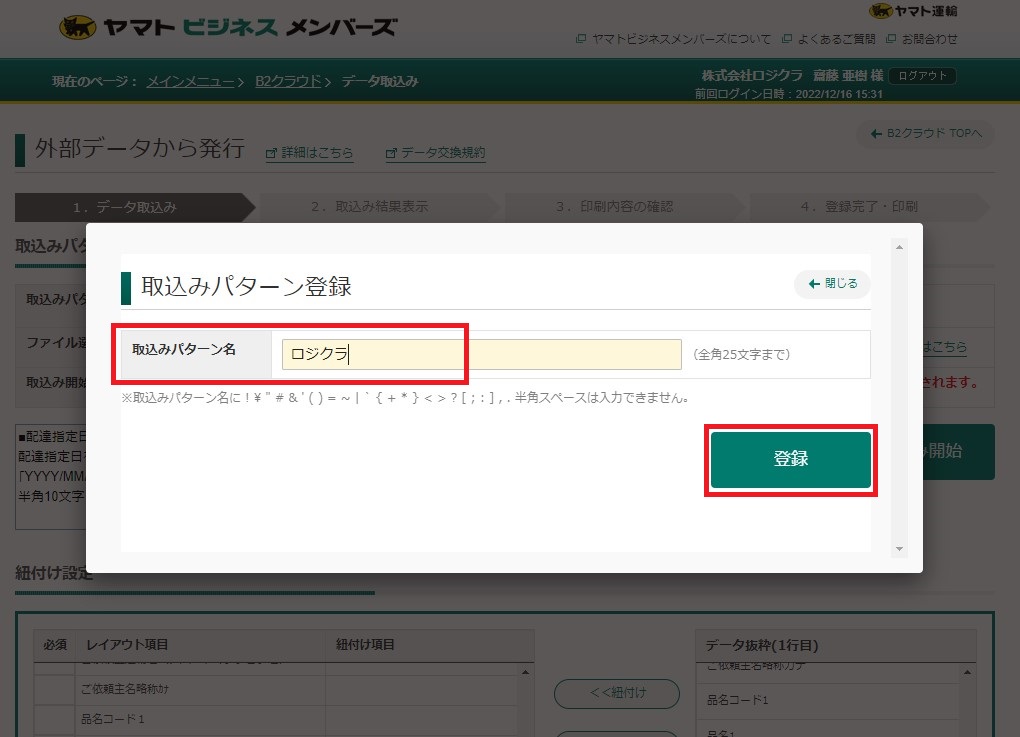
Task: Open よくあるご質問 link
Action: point(829,39)
